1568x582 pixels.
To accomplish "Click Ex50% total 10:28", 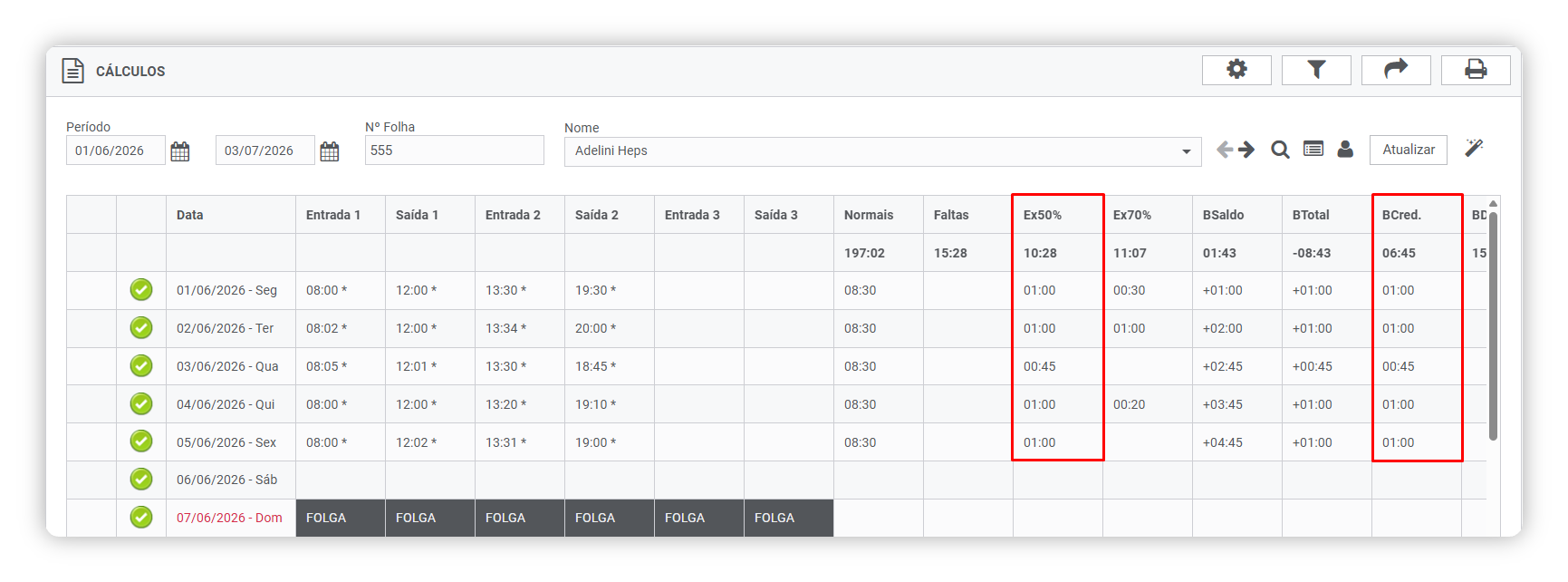I will (1058, 253).
